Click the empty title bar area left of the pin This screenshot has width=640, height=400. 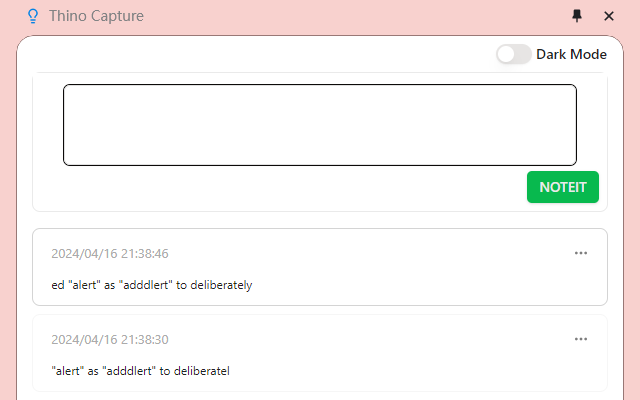(350, 16)
